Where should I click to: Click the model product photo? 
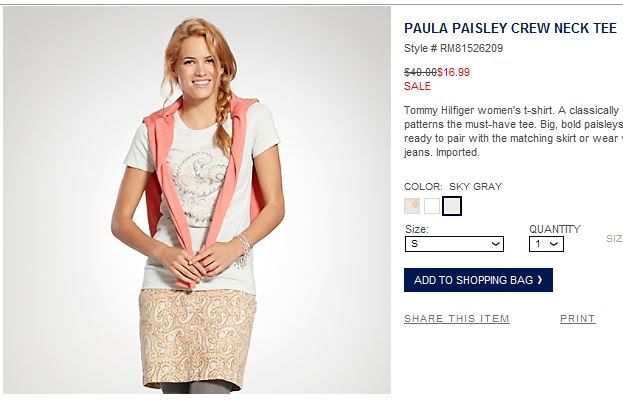click(x=197, y=200)
